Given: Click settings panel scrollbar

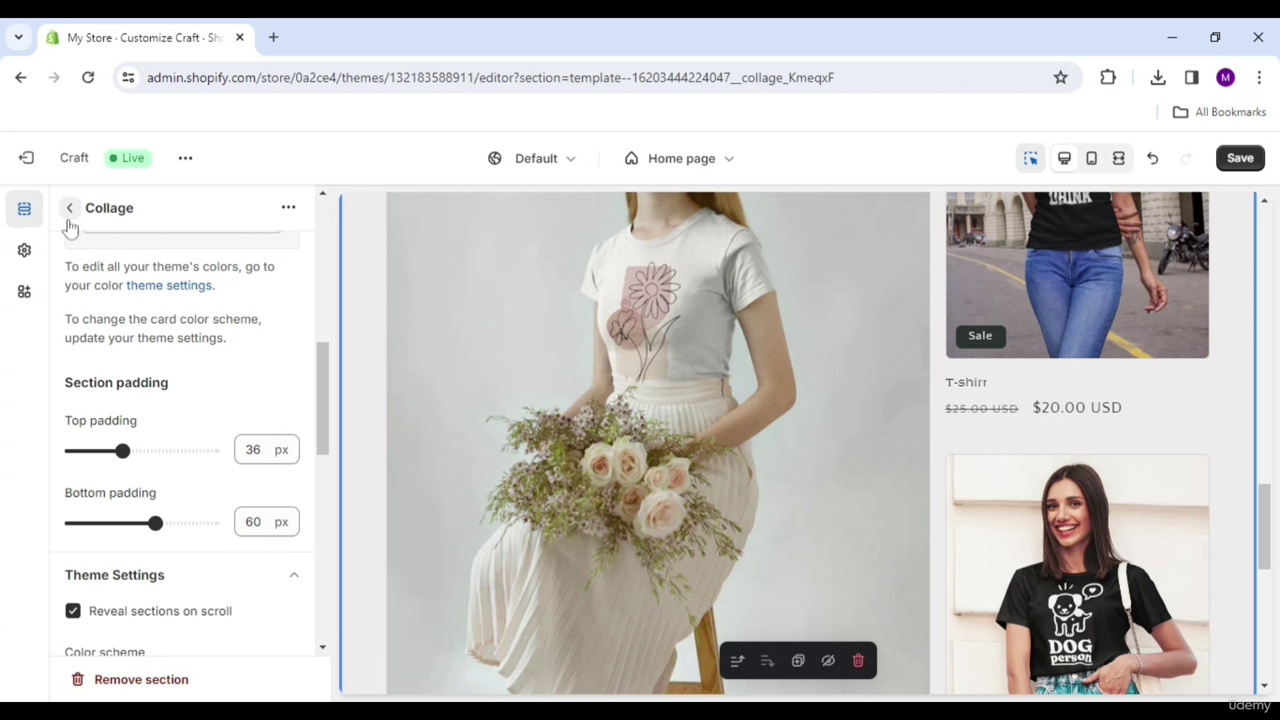Looking at the screenshot, I should [322, 398].
